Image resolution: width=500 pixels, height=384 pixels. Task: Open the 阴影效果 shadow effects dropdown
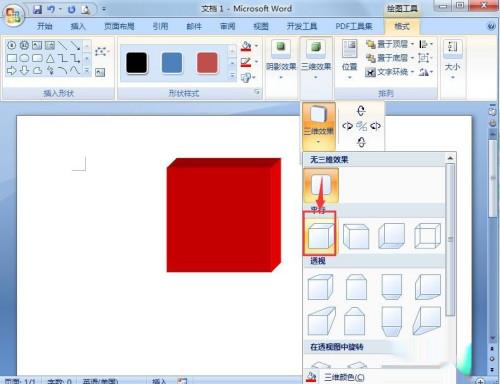281,60
